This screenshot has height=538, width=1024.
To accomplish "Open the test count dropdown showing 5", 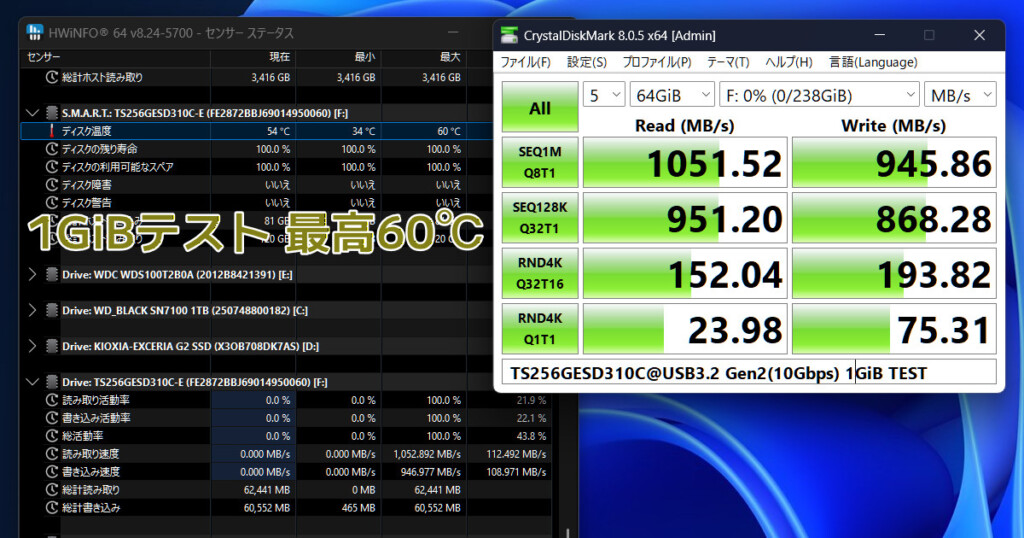I will [604, 95].
